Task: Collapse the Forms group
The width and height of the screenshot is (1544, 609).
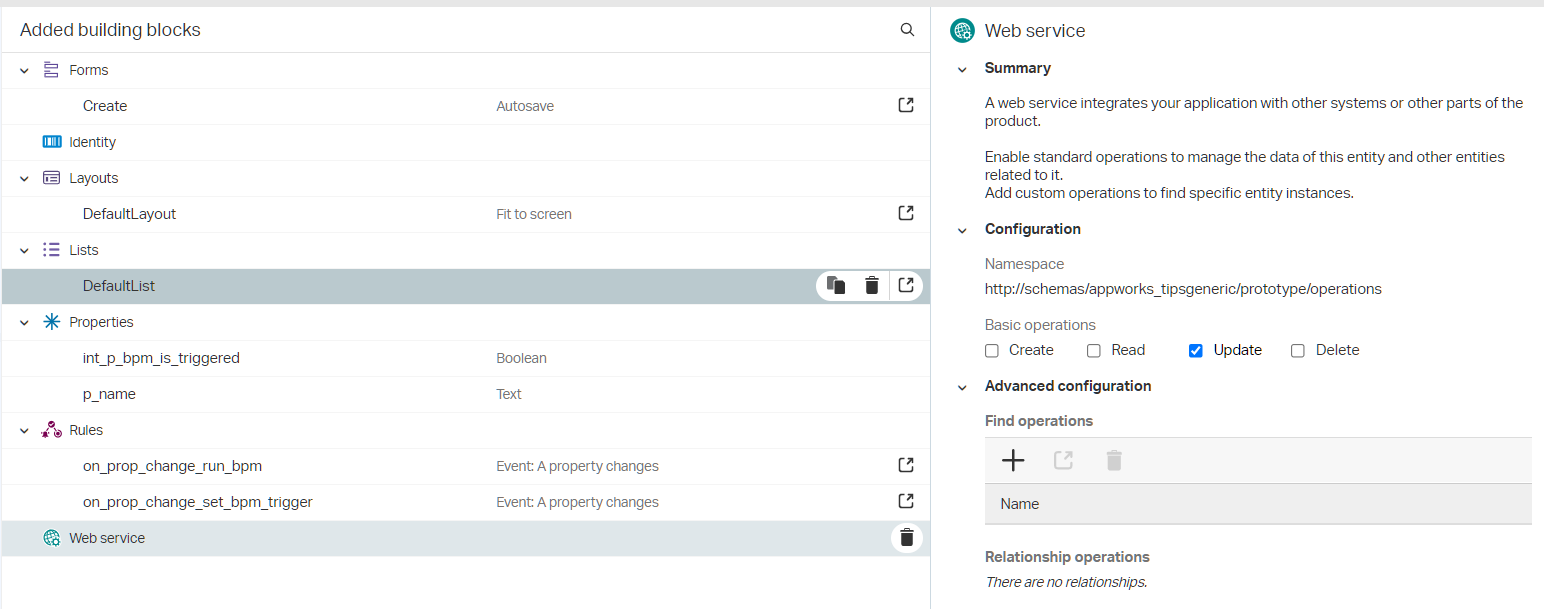Action: pyautogui.click(x=25, y=71)
